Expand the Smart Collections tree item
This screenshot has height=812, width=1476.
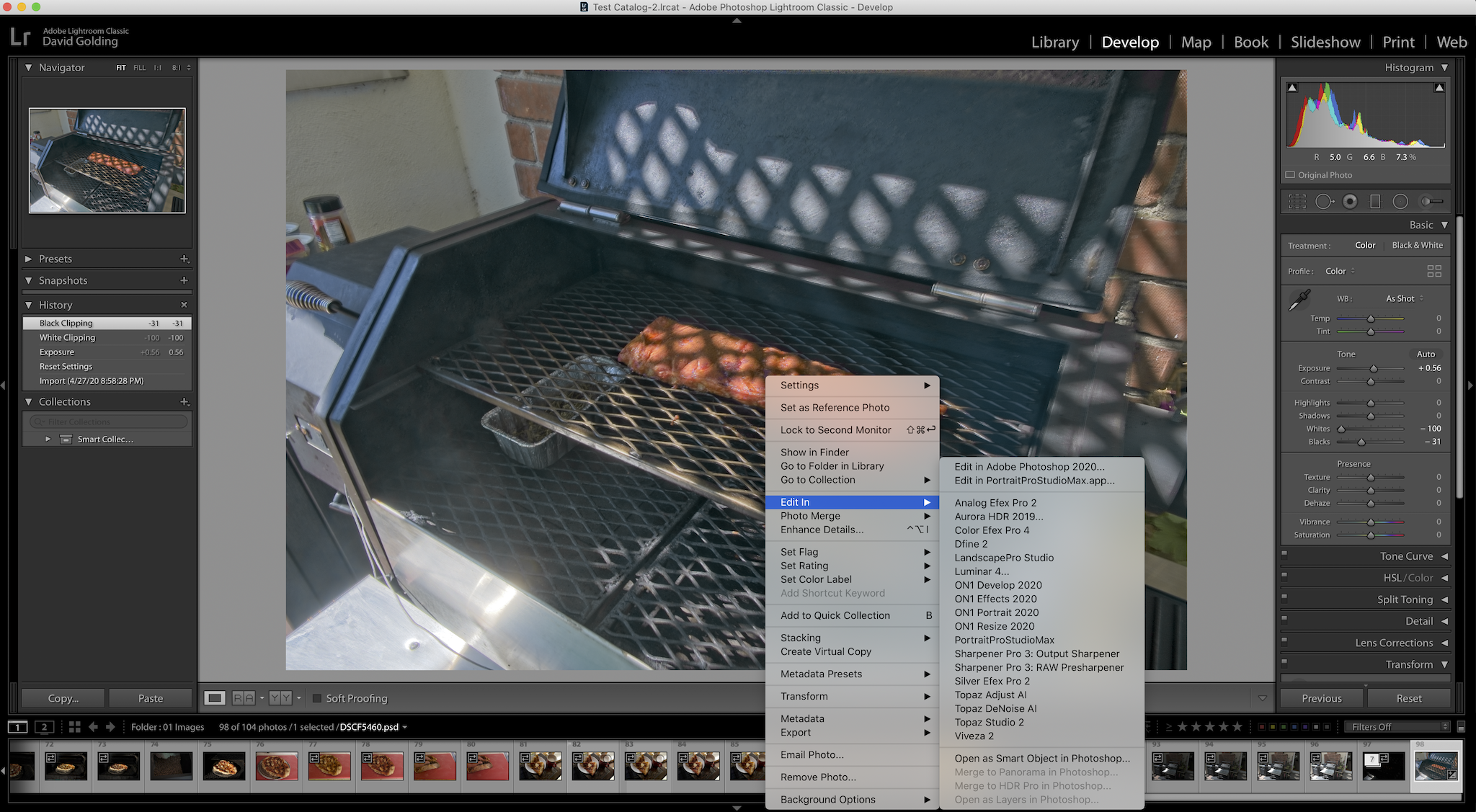tap(48, 439)
